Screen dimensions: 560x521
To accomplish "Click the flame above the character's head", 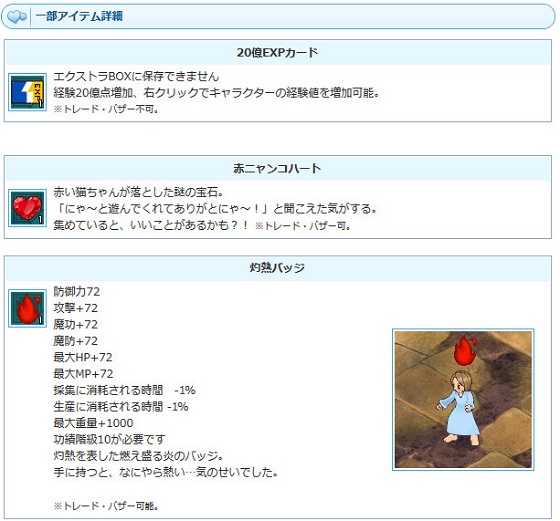I will point(464,350).
